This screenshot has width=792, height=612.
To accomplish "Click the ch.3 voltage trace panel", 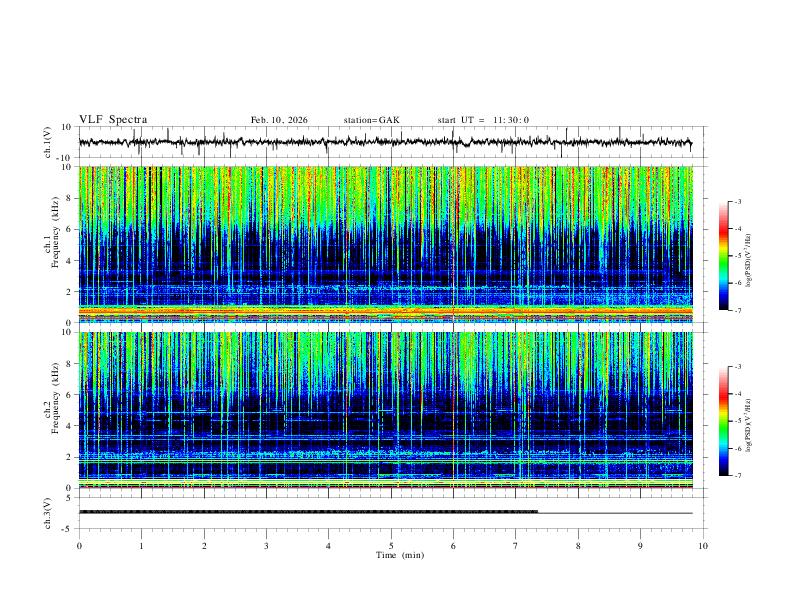I will coord(392,513).
